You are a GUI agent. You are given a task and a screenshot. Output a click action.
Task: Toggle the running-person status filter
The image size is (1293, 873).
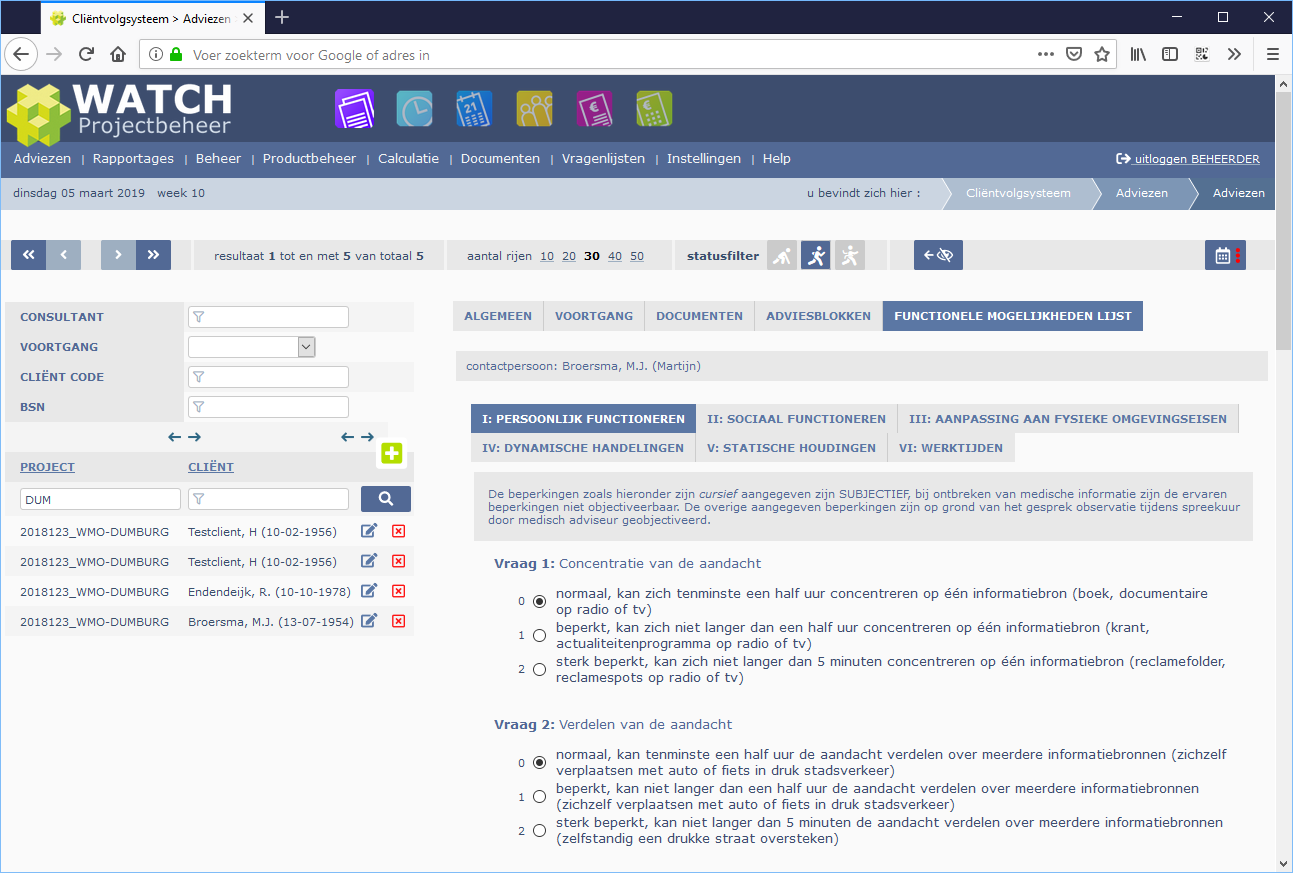click(816, 255)
